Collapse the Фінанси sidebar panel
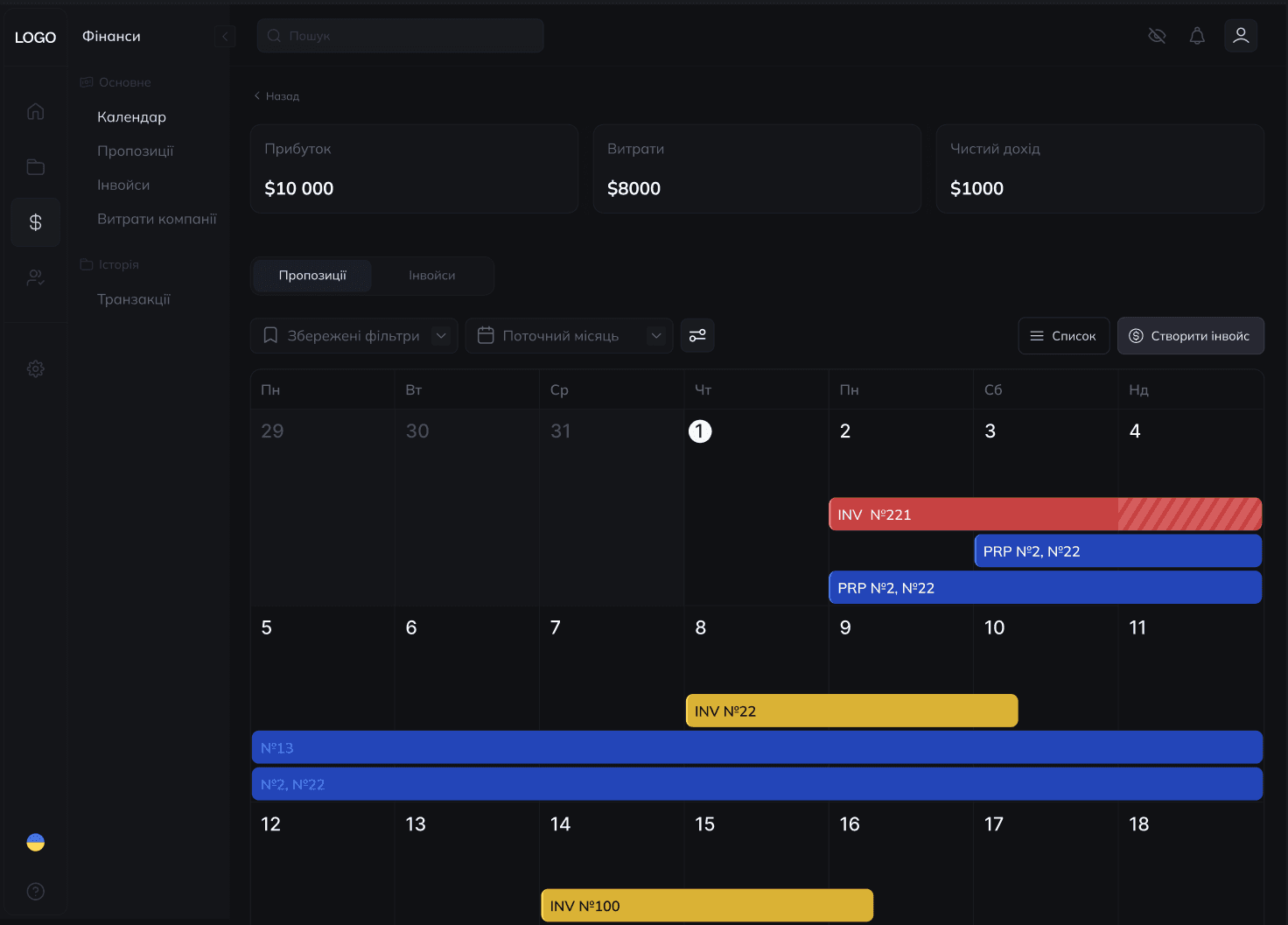The height and width of the screenshot is (925, 1288). tap(225, 37)
